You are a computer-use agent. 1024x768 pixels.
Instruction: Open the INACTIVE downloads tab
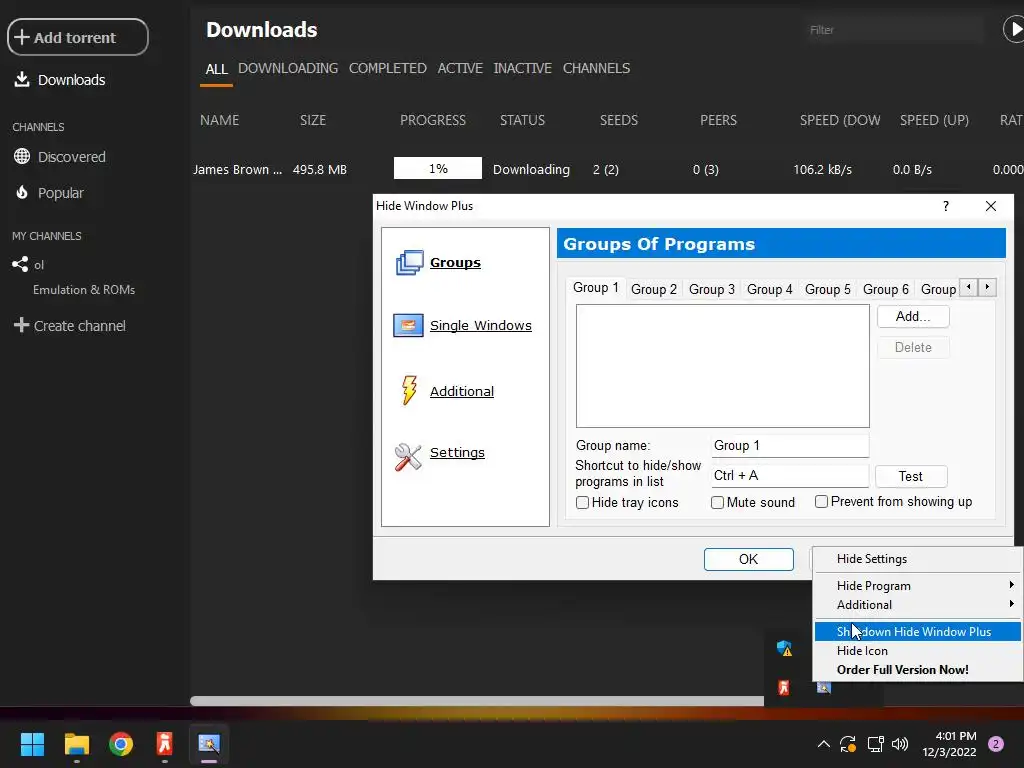[522, 68]
